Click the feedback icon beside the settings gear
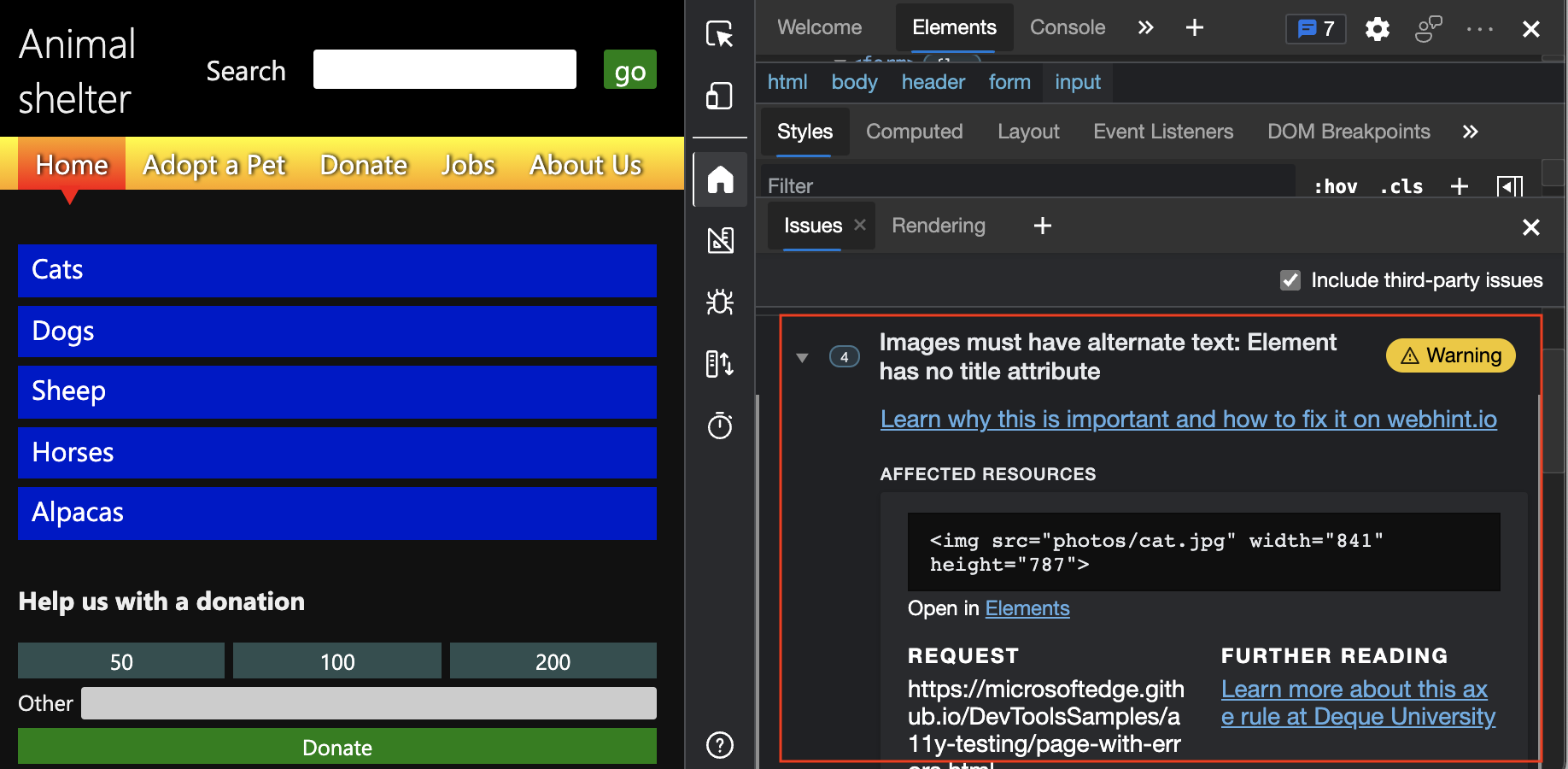1568x769 pixels. (1428, 28)
